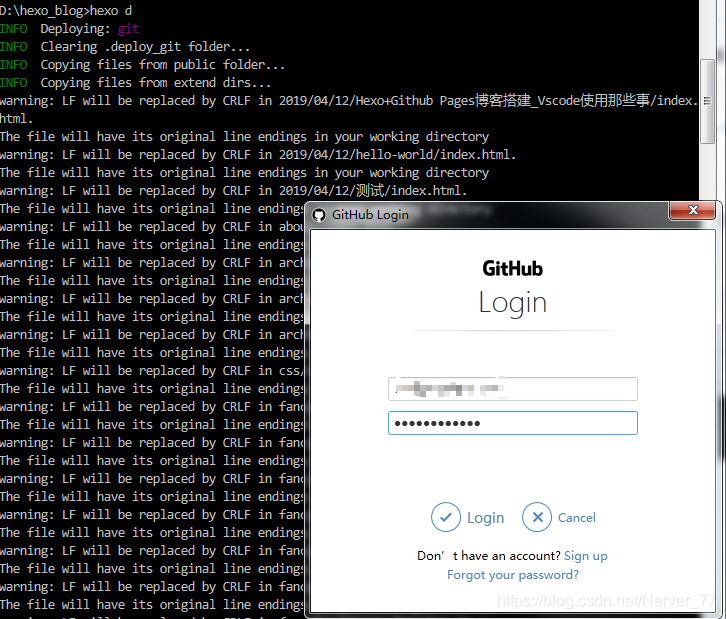
Task: Click the hello-world/index.html warning line
Action: 258,155
